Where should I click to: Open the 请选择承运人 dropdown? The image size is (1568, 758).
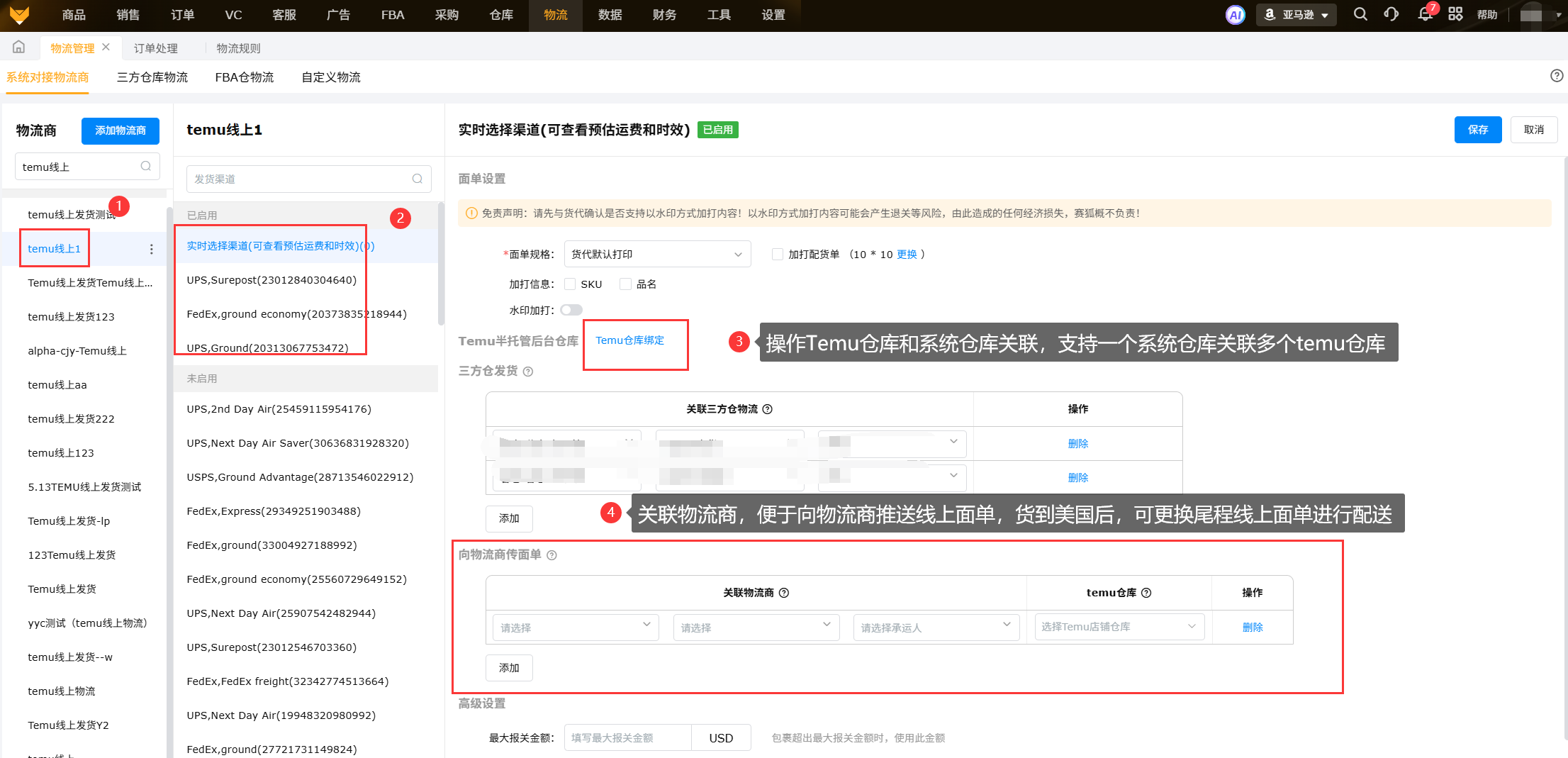(x=936, y=628)
